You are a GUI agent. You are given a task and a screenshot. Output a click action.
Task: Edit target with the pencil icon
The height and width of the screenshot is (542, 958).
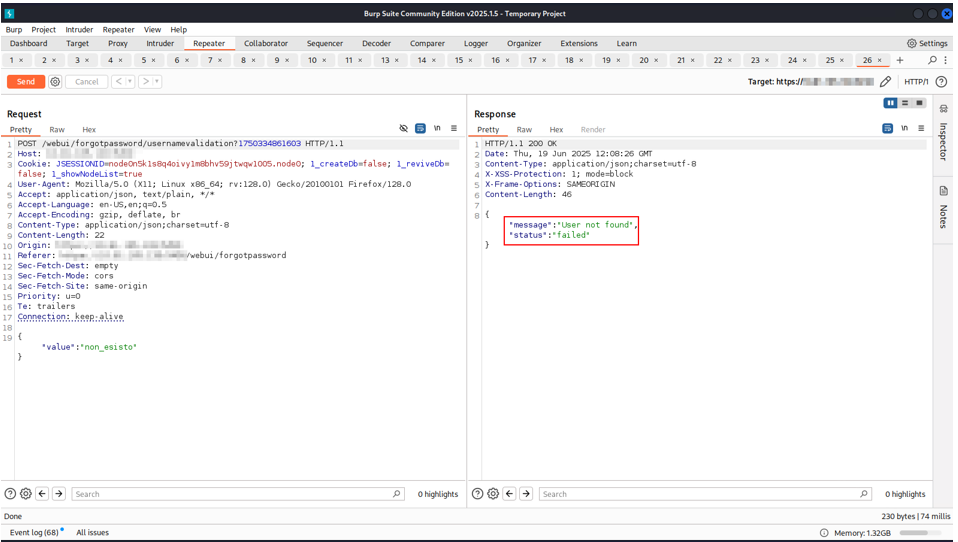885,82
